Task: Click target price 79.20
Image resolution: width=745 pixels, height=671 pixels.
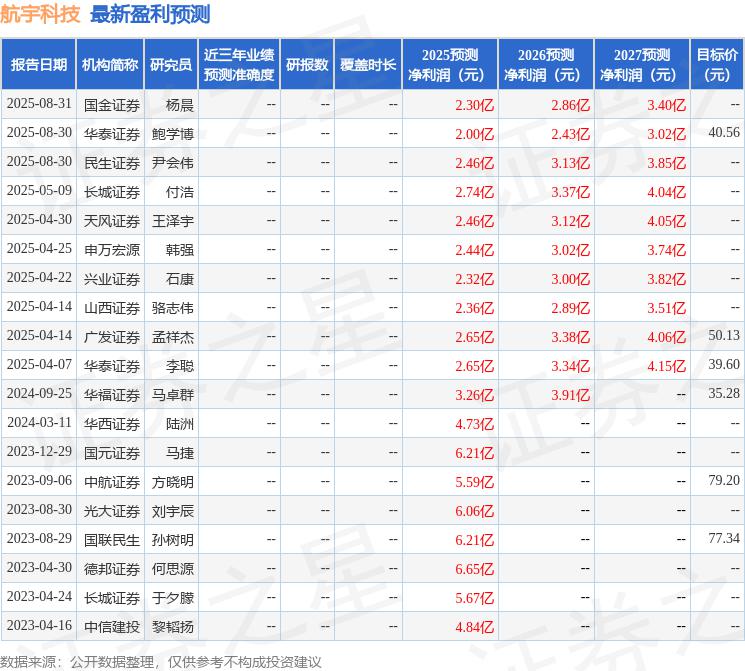Action: 724,480
